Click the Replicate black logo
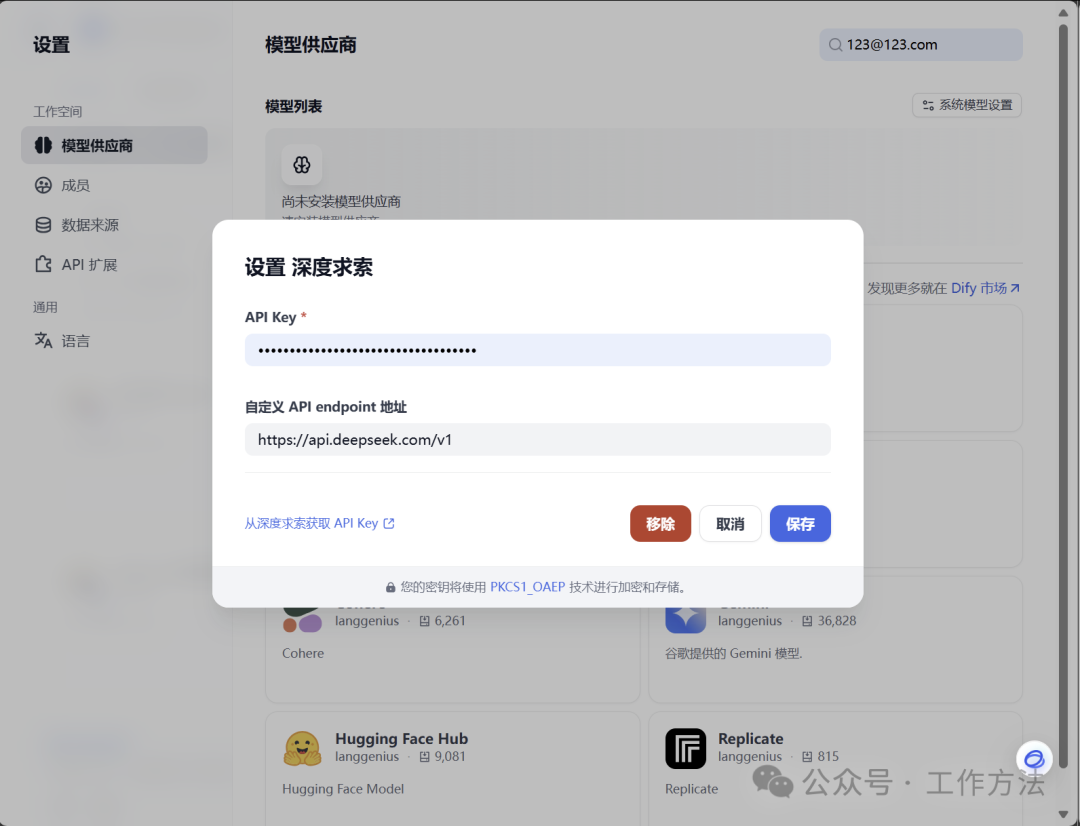 [x=685, y=749]
